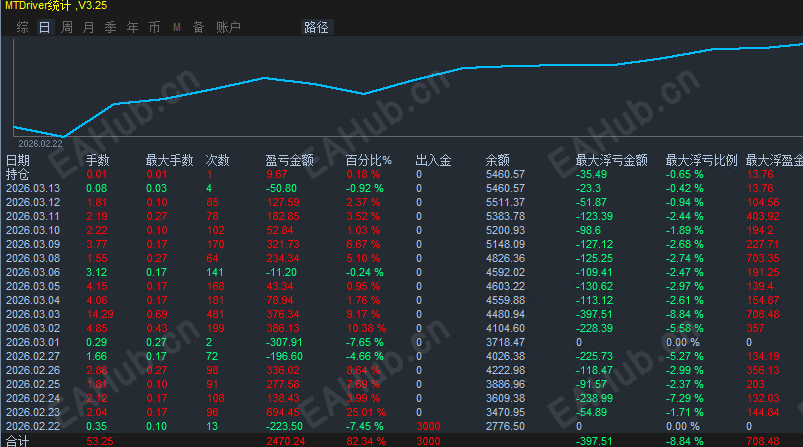The width and height of the screenshot is (803, 447).
Task: Select the 2026.03.13 date row
Action: (x=33, y=188)
